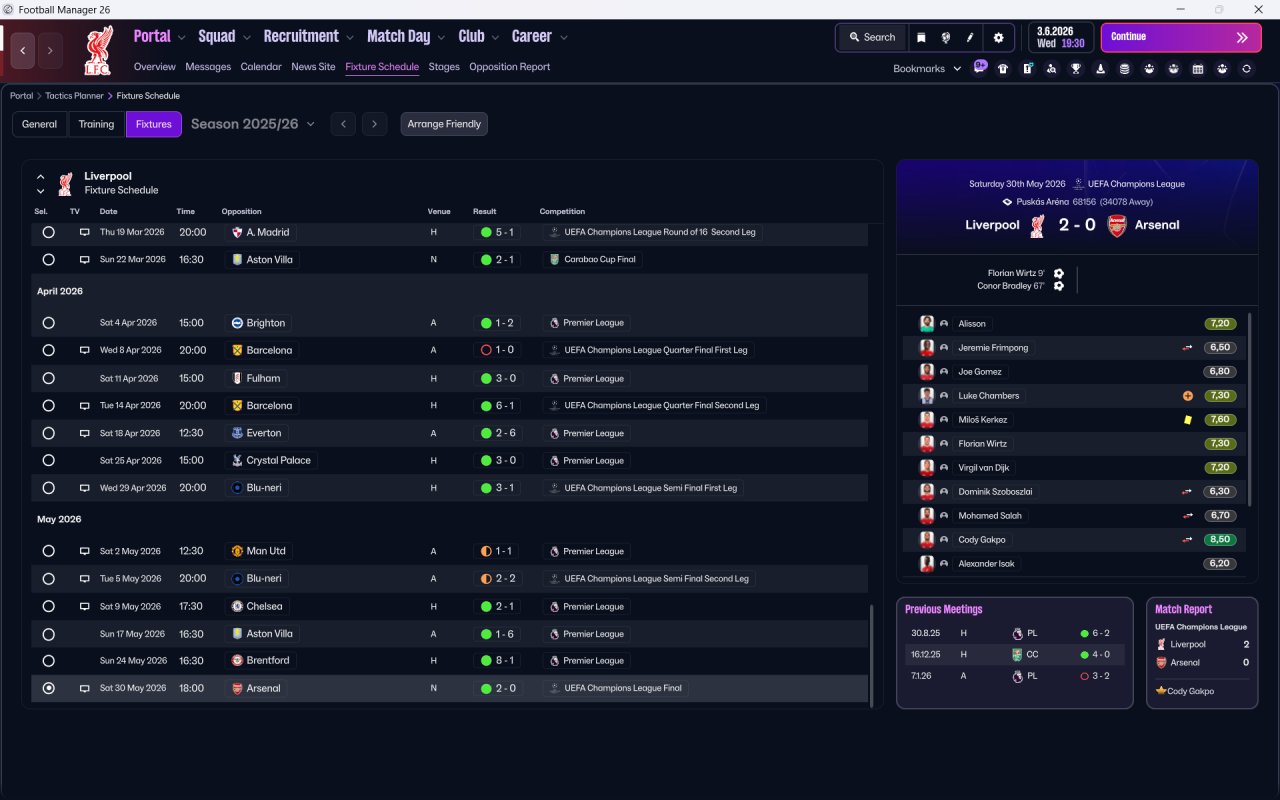Click TV icon on Carabao Cup Final row
1280x800 pixels.
[85, 259]
